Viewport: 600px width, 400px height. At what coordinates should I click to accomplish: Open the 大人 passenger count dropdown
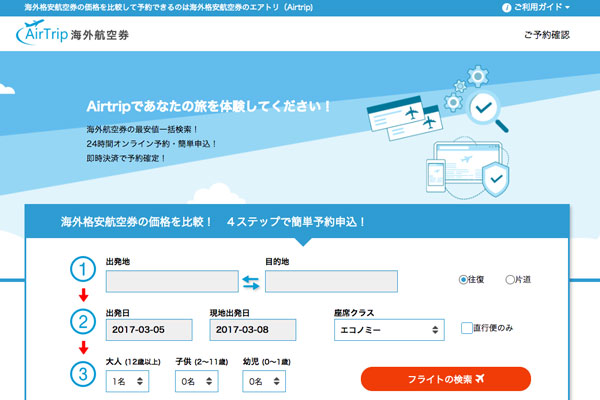click(127, 381)
